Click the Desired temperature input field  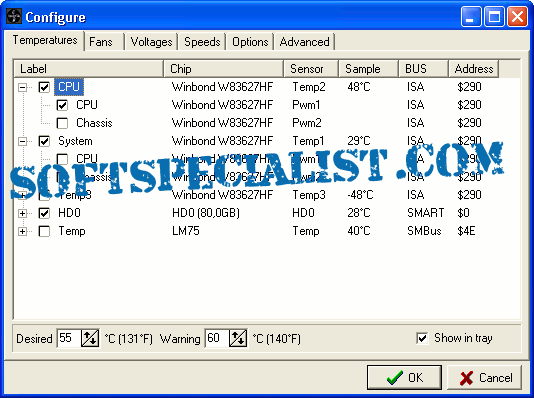[69, 338]
